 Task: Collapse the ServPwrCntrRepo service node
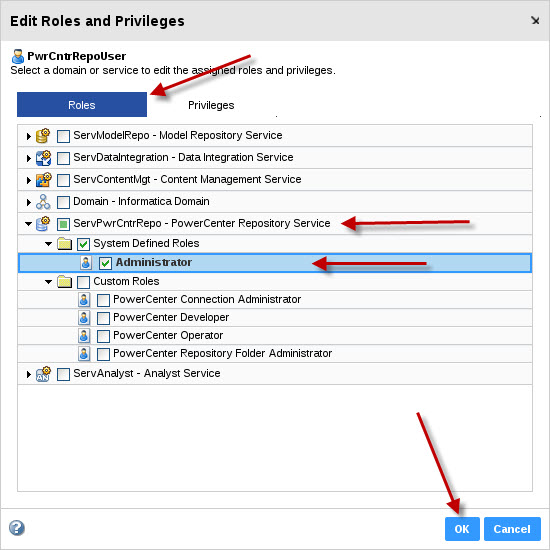(x=28, y=223)
